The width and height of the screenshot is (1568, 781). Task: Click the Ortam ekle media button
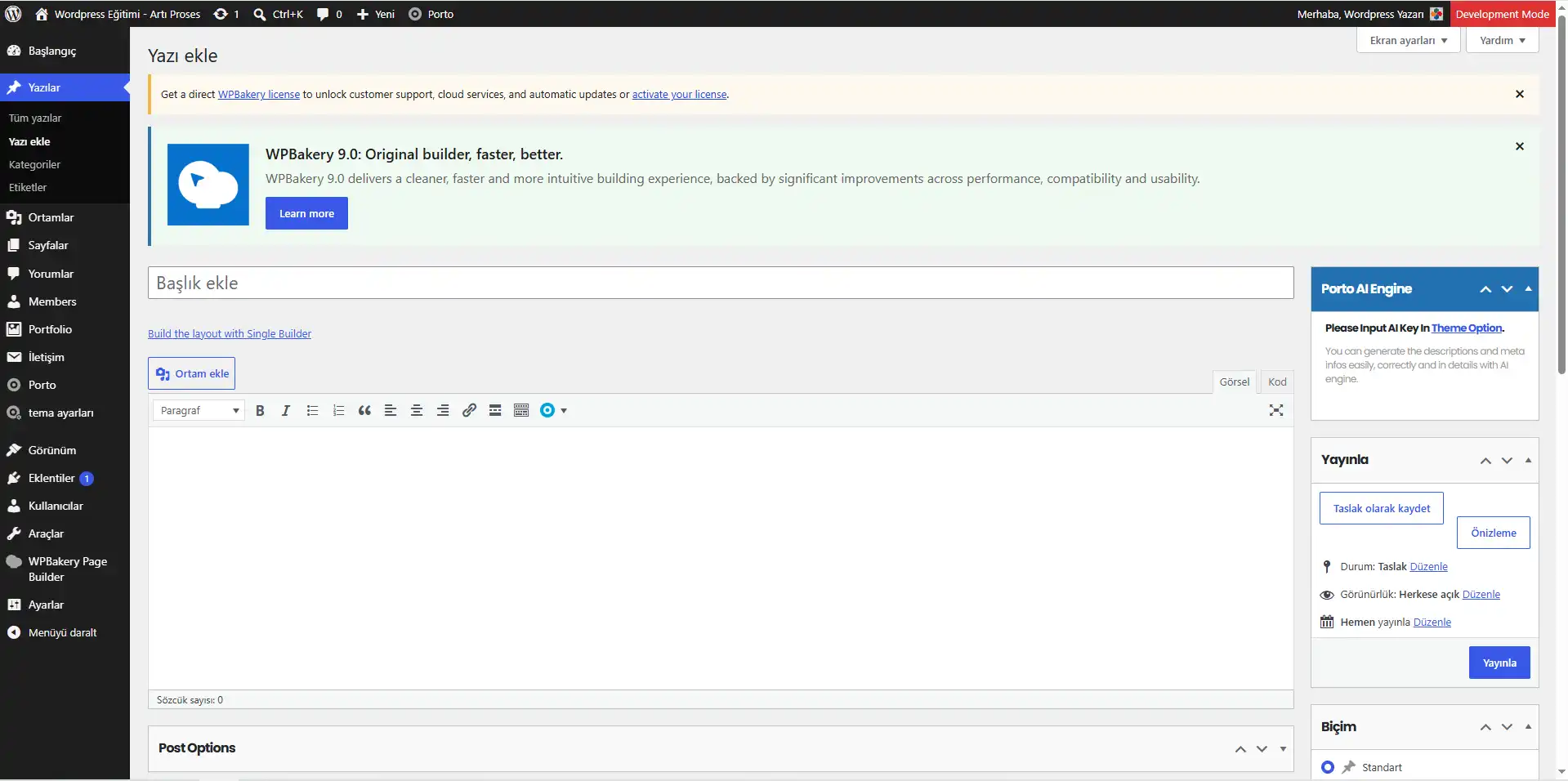(192, 373)
